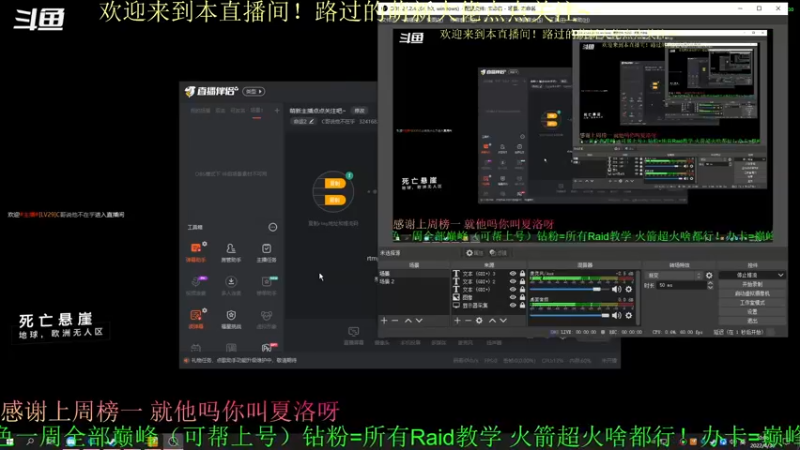Screen dimensions: 800x450
Task: Hide the 文本 (GDI+) 2 source
Action: click(513, 282)
